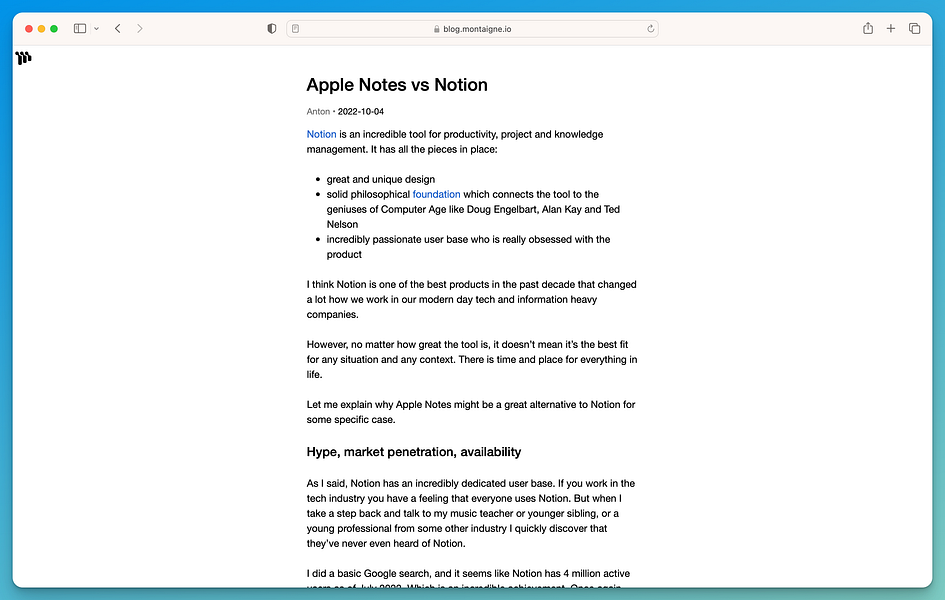Open the Share icon in toolbar

tap(868, 28)
